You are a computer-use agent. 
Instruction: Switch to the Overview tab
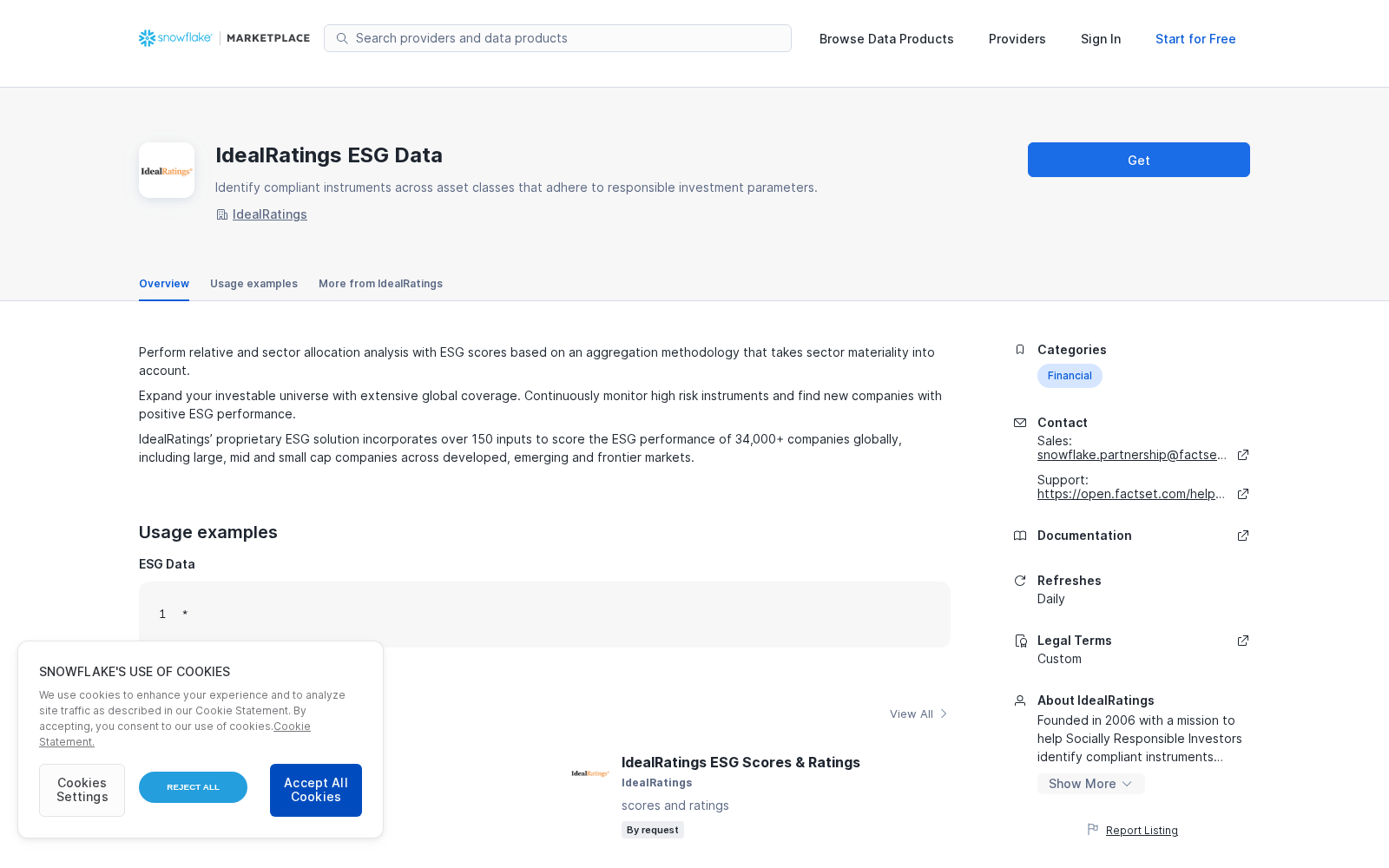click(164, 284)
